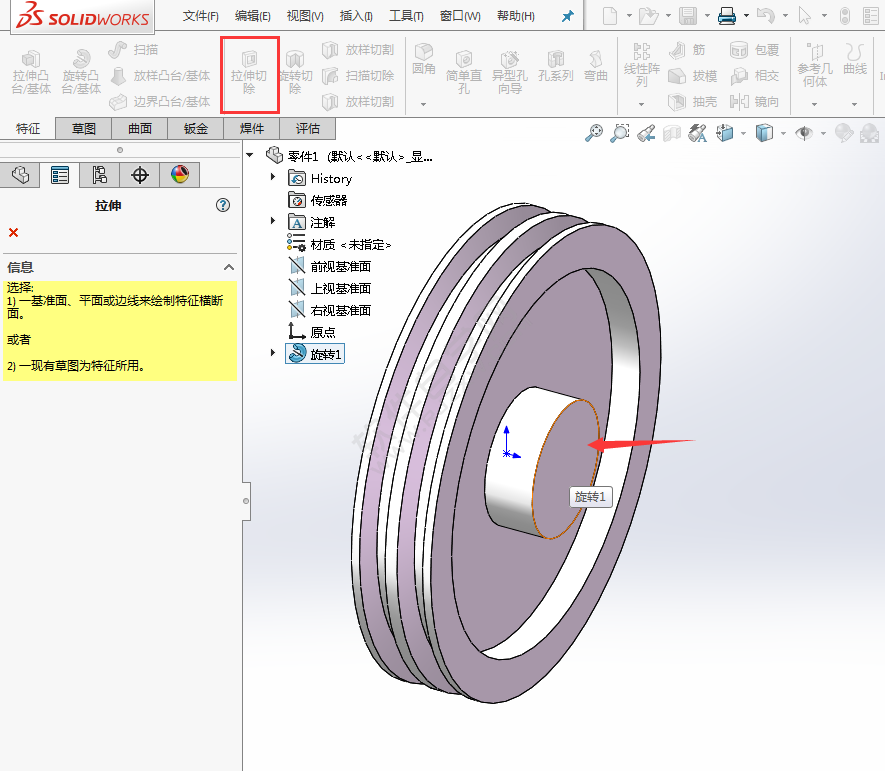Open the 帮助(H) menu
The width and height of the screenshot is (885, 771).
point(515,16)
